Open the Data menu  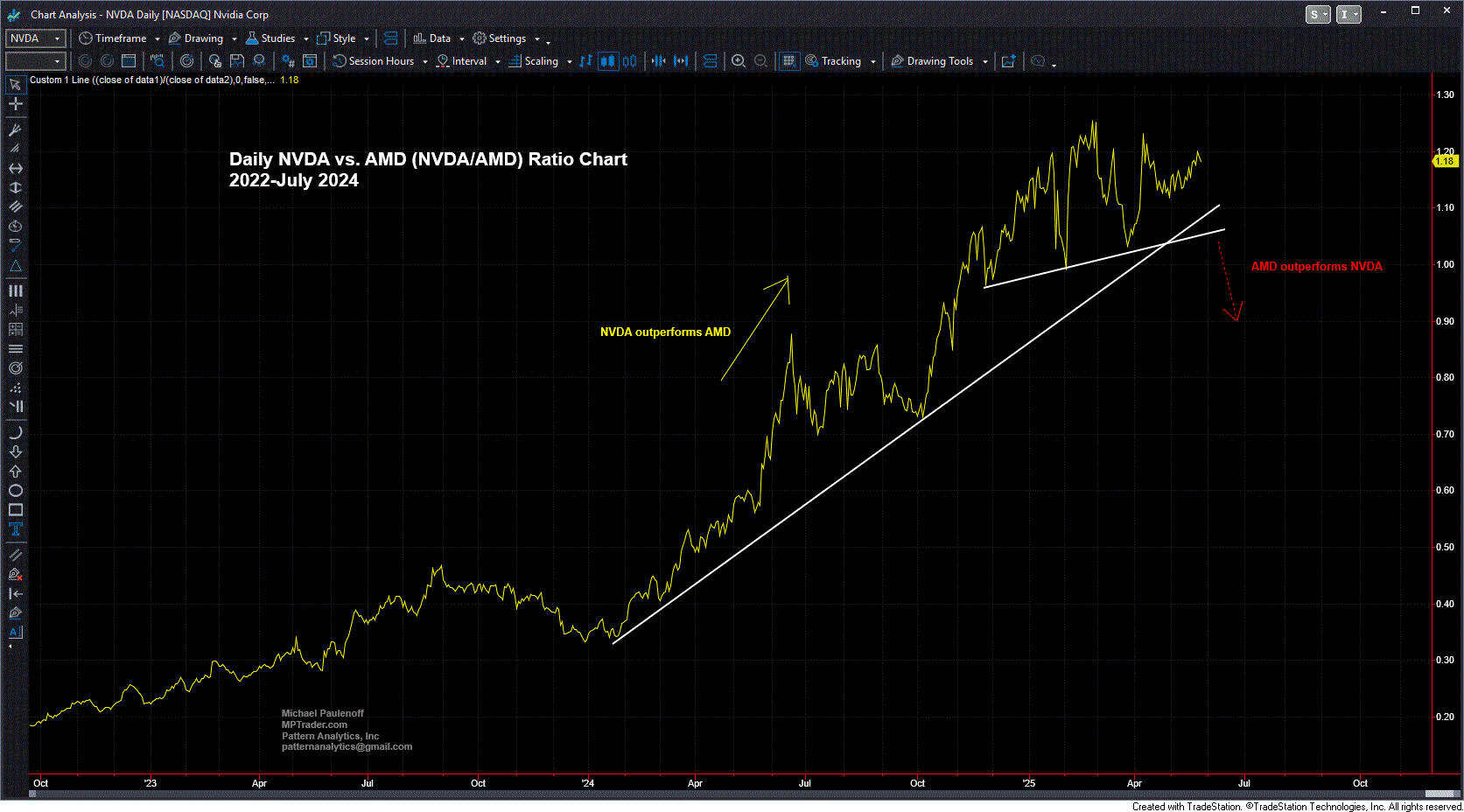click(432, 38)
